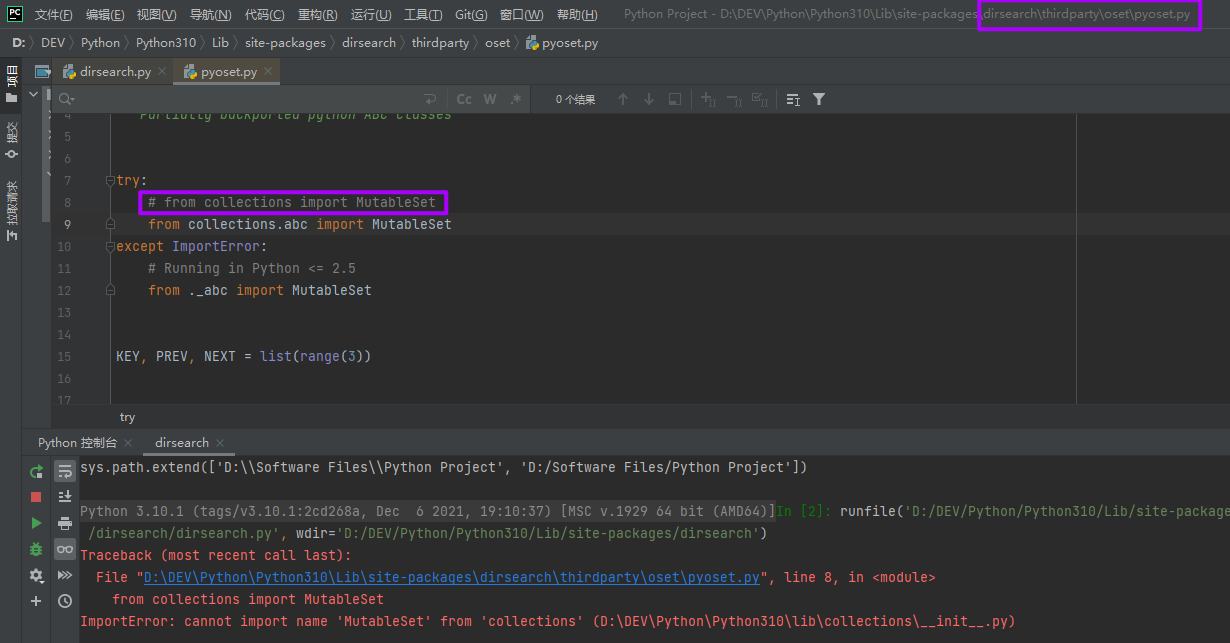Open the 运行(U) menu
The height and width of the screenshot is (643, 1230).
coord(372,15)
